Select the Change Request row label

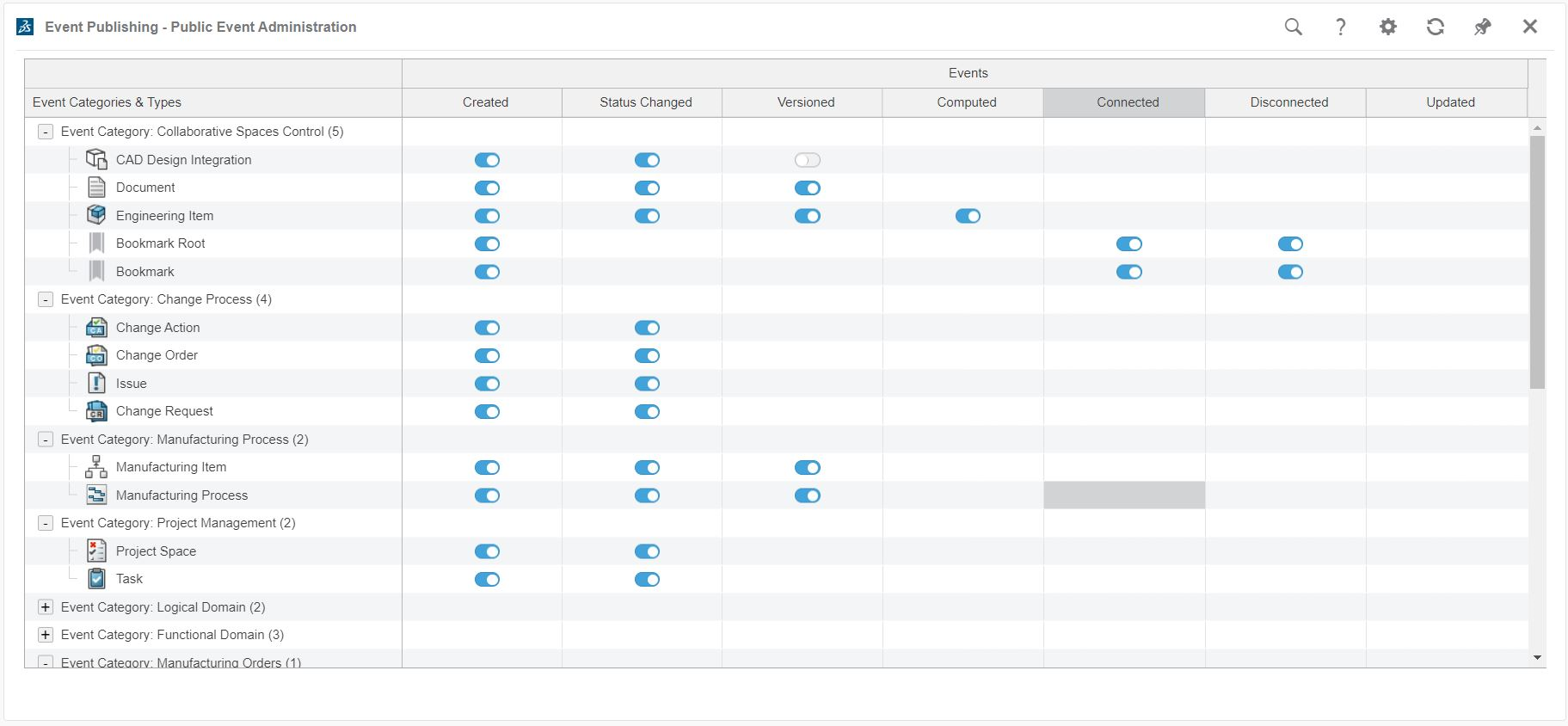(x=164, y=411)
